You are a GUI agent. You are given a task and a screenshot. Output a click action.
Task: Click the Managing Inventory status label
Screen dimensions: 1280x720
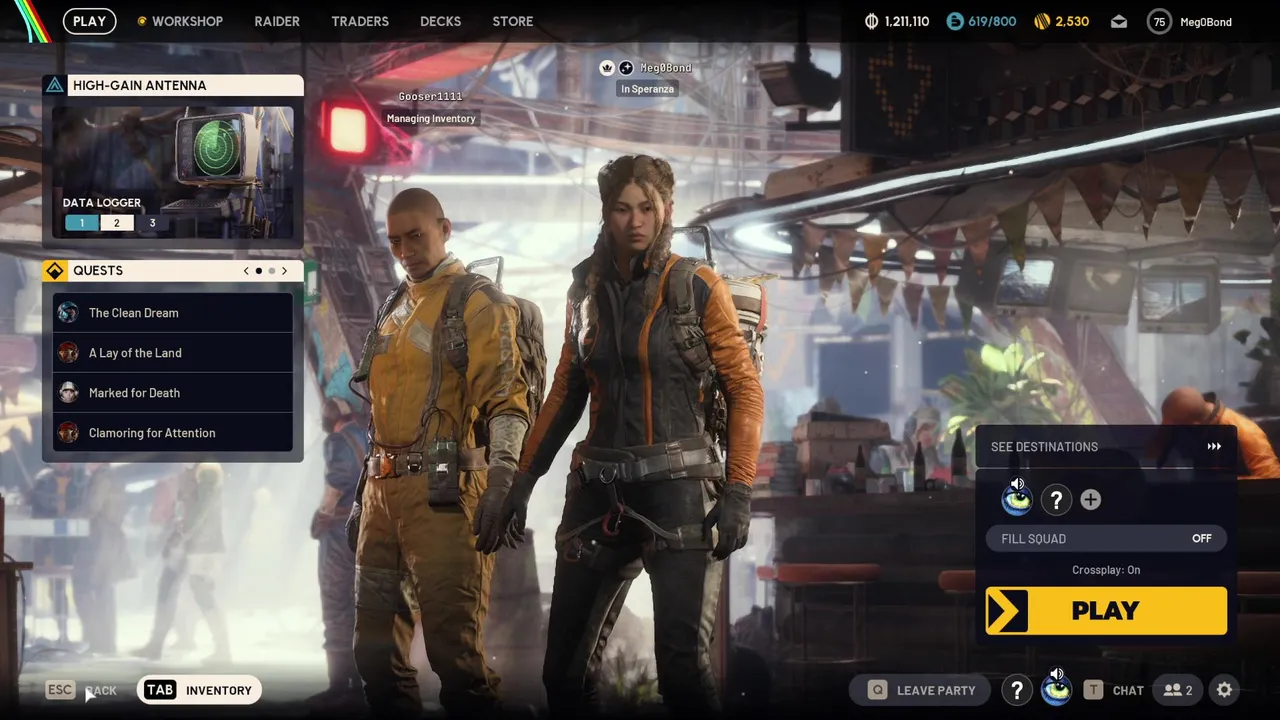431,118
